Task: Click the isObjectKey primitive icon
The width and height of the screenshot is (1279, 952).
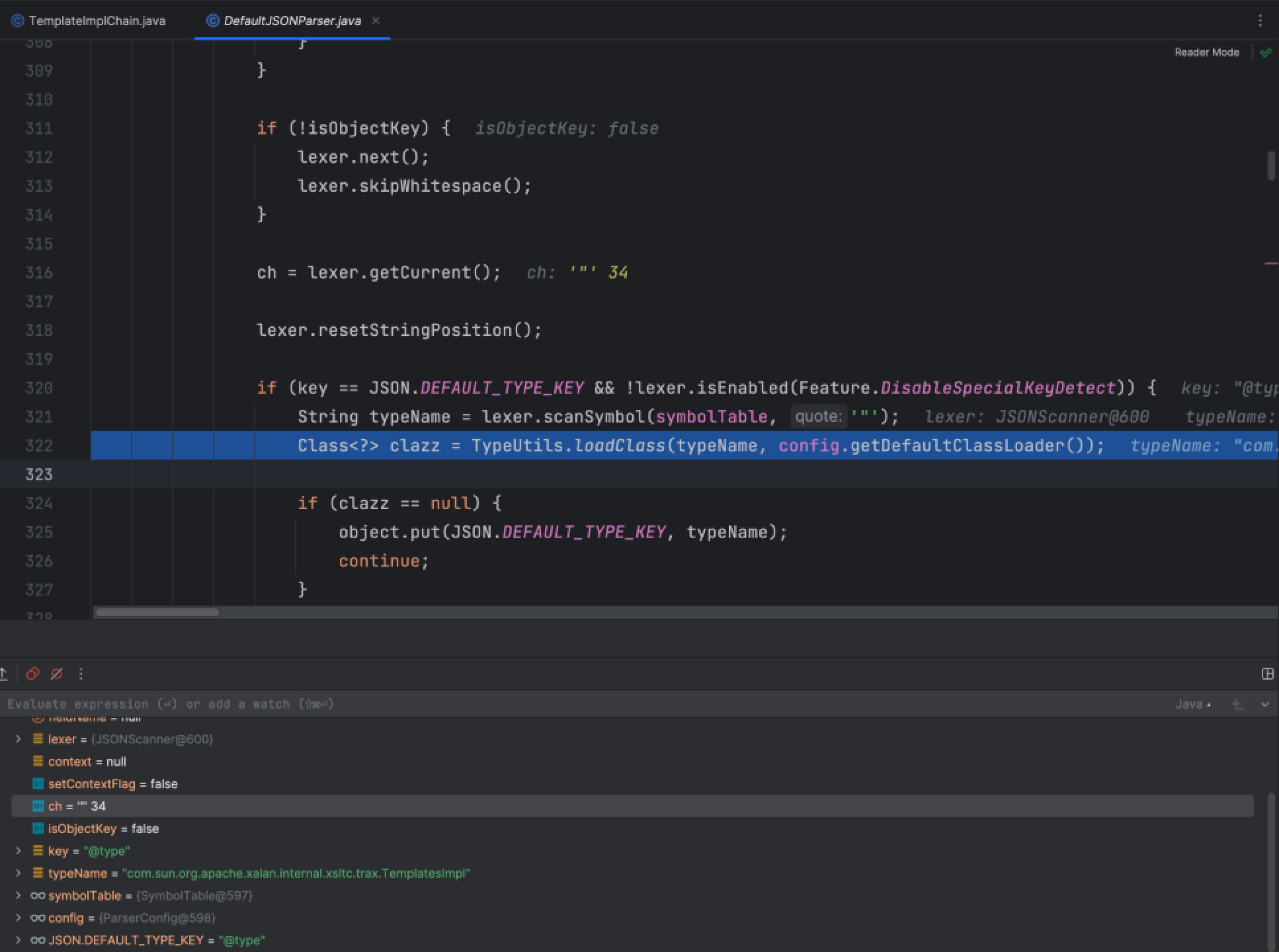Action: click(x=38, y=828)
